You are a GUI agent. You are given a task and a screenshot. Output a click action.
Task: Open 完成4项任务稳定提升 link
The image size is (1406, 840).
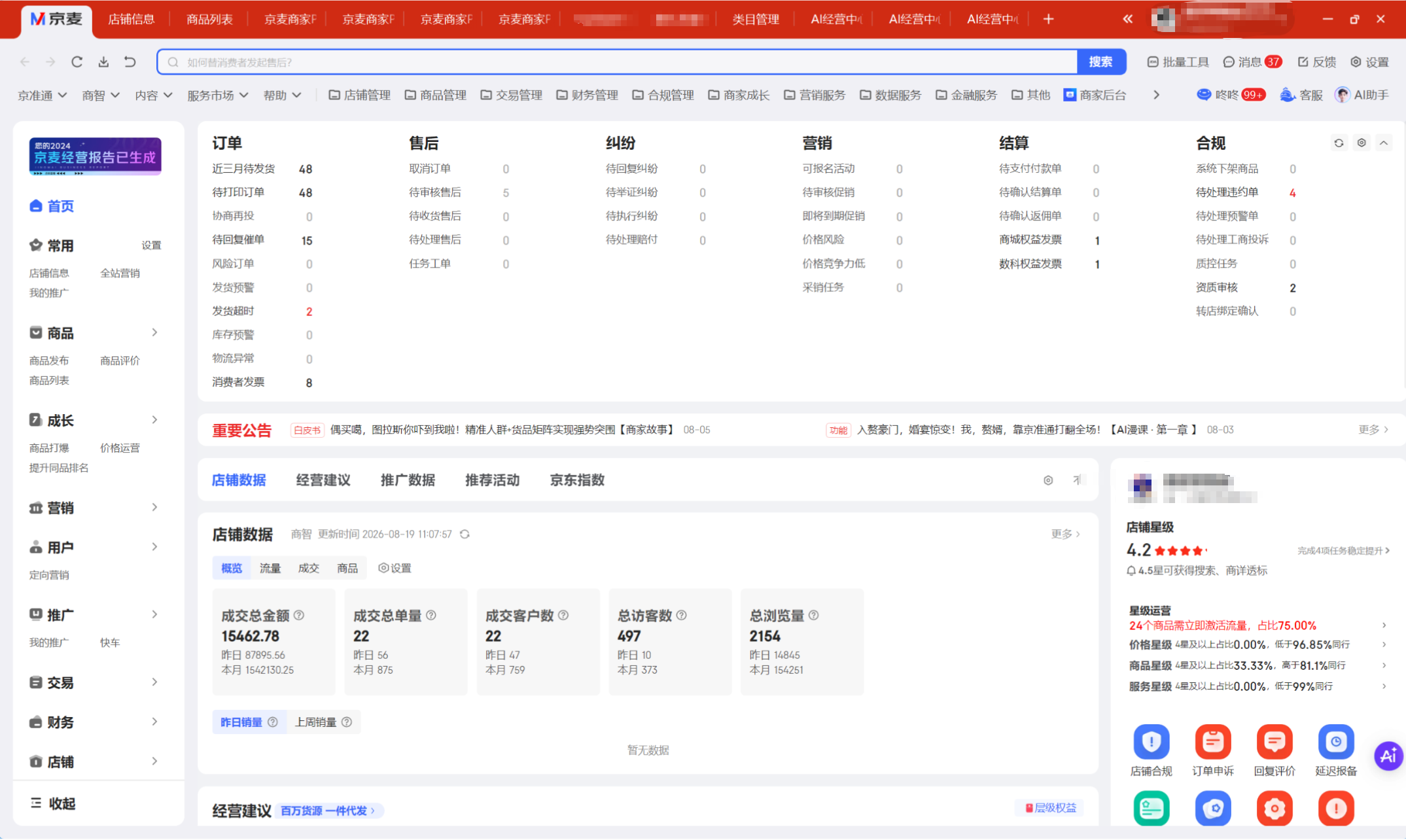tap(1343, 551)
